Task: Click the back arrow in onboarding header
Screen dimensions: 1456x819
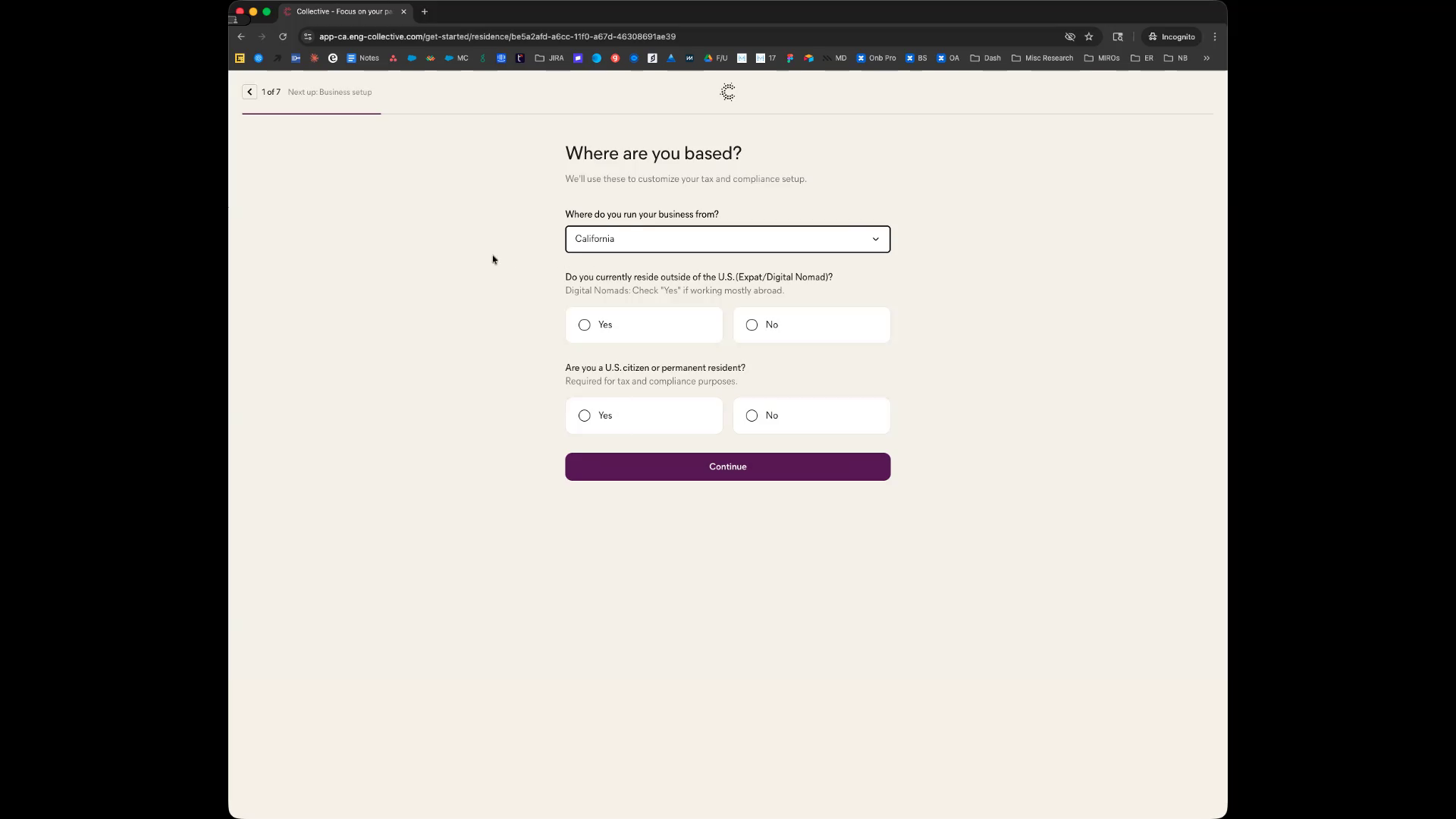Action: 249,92
